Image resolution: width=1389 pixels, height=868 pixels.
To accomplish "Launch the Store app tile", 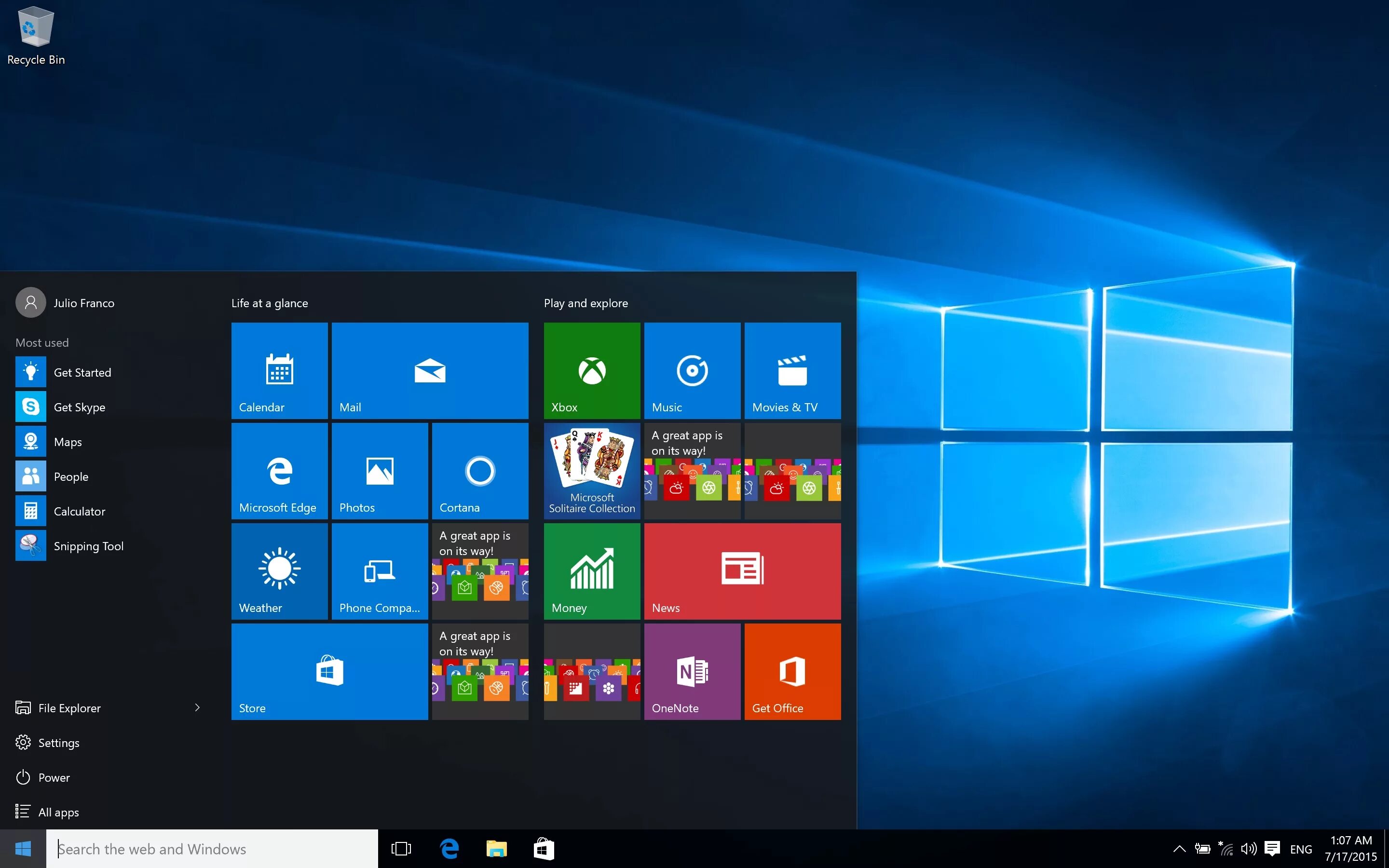I will coord(329,671).
